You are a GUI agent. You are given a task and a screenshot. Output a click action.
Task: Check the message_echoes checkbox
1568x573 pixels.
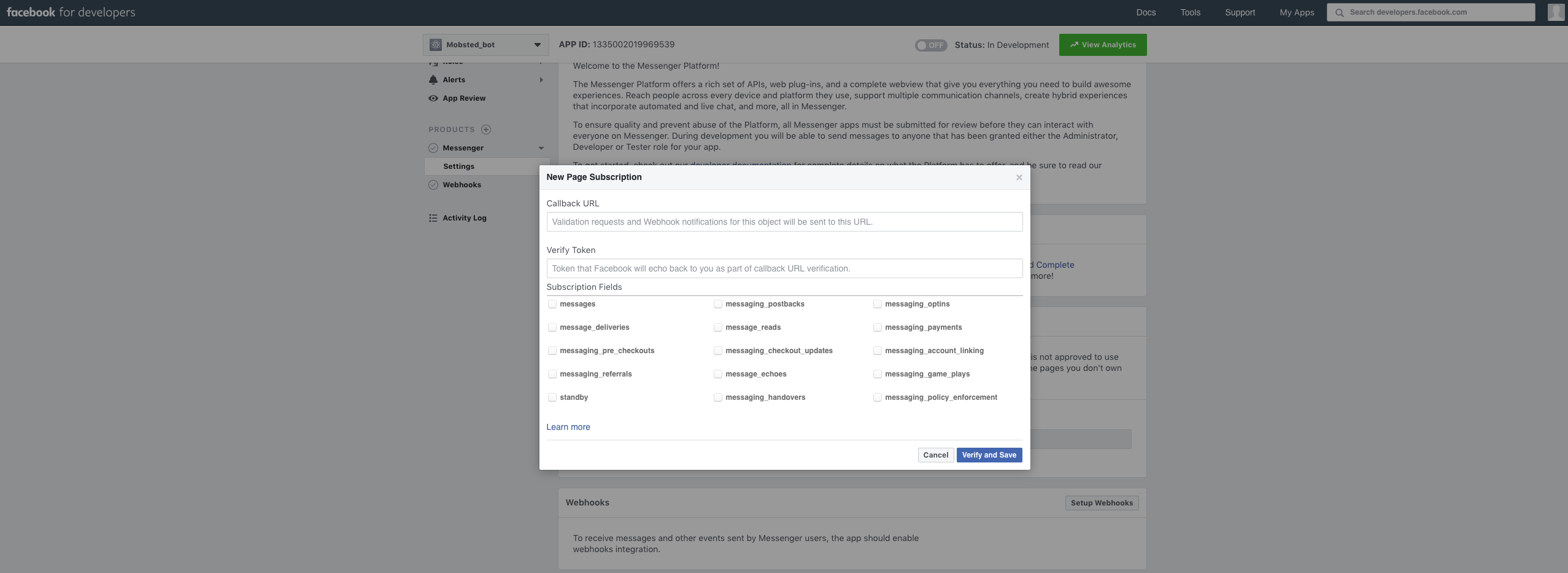[x=718, y=374]
